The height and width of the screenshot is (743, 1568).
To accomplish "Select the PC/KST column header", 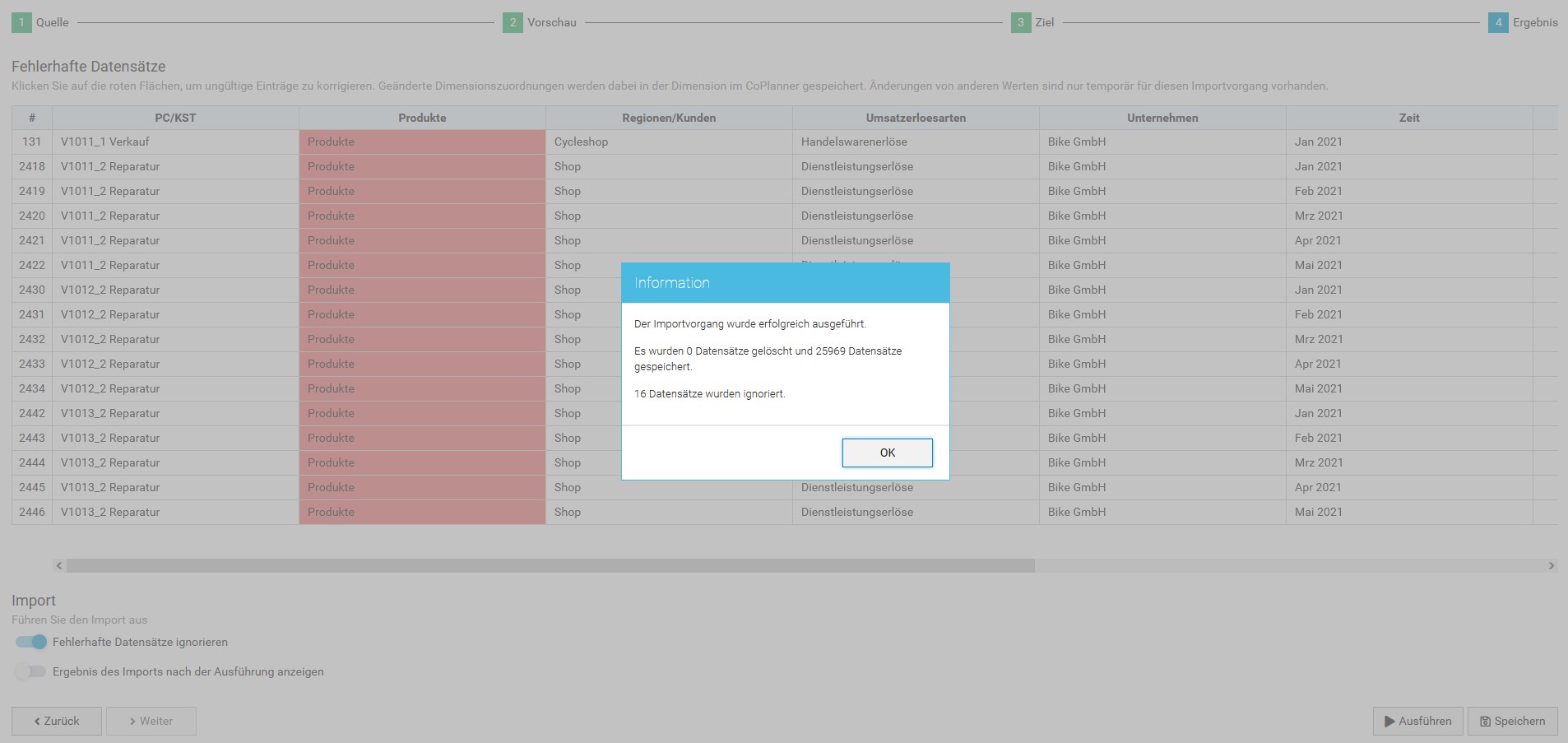I will (x=175, y=118).
